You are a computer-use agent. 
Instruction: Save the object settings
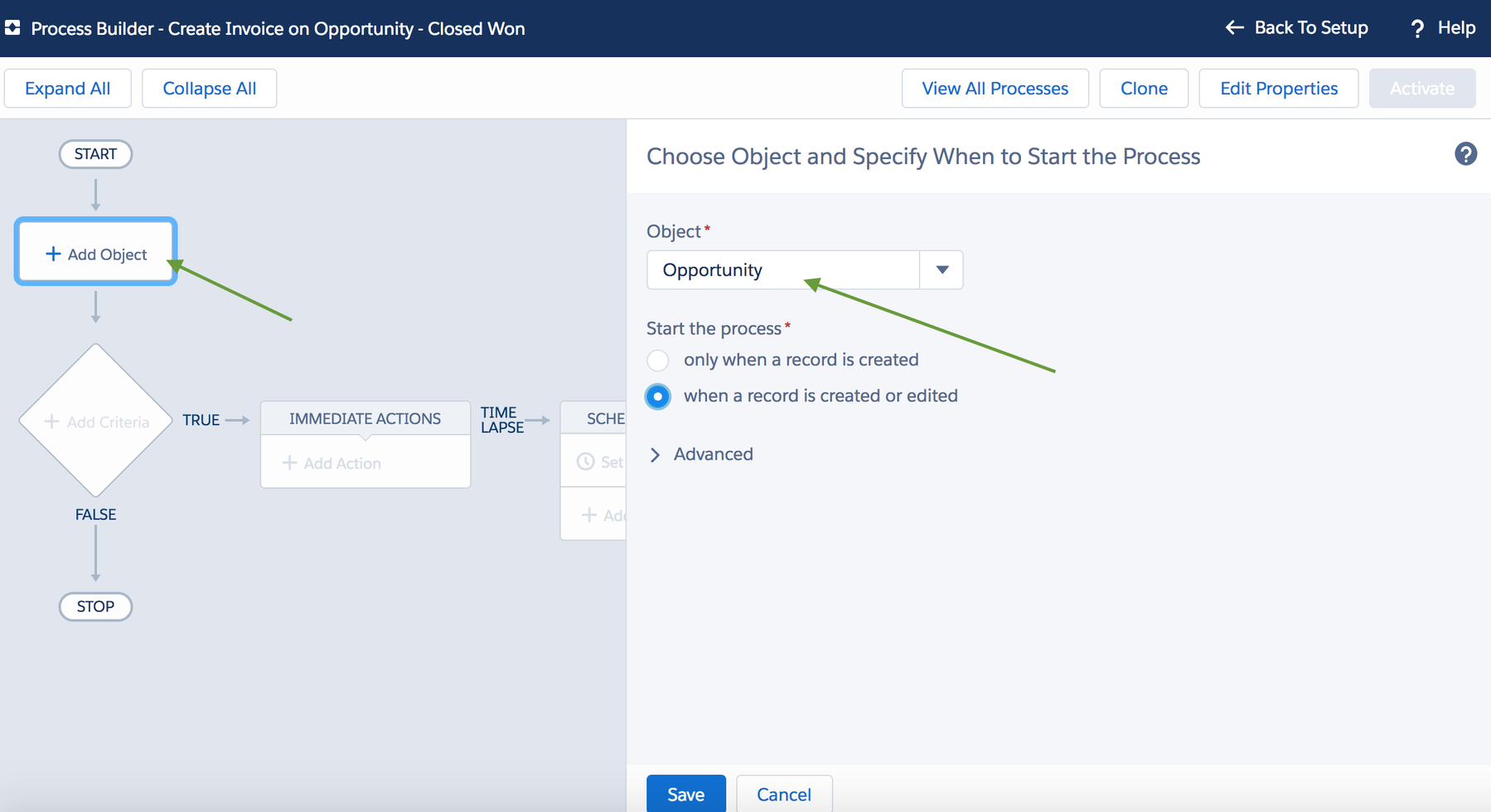click(686, 794)
